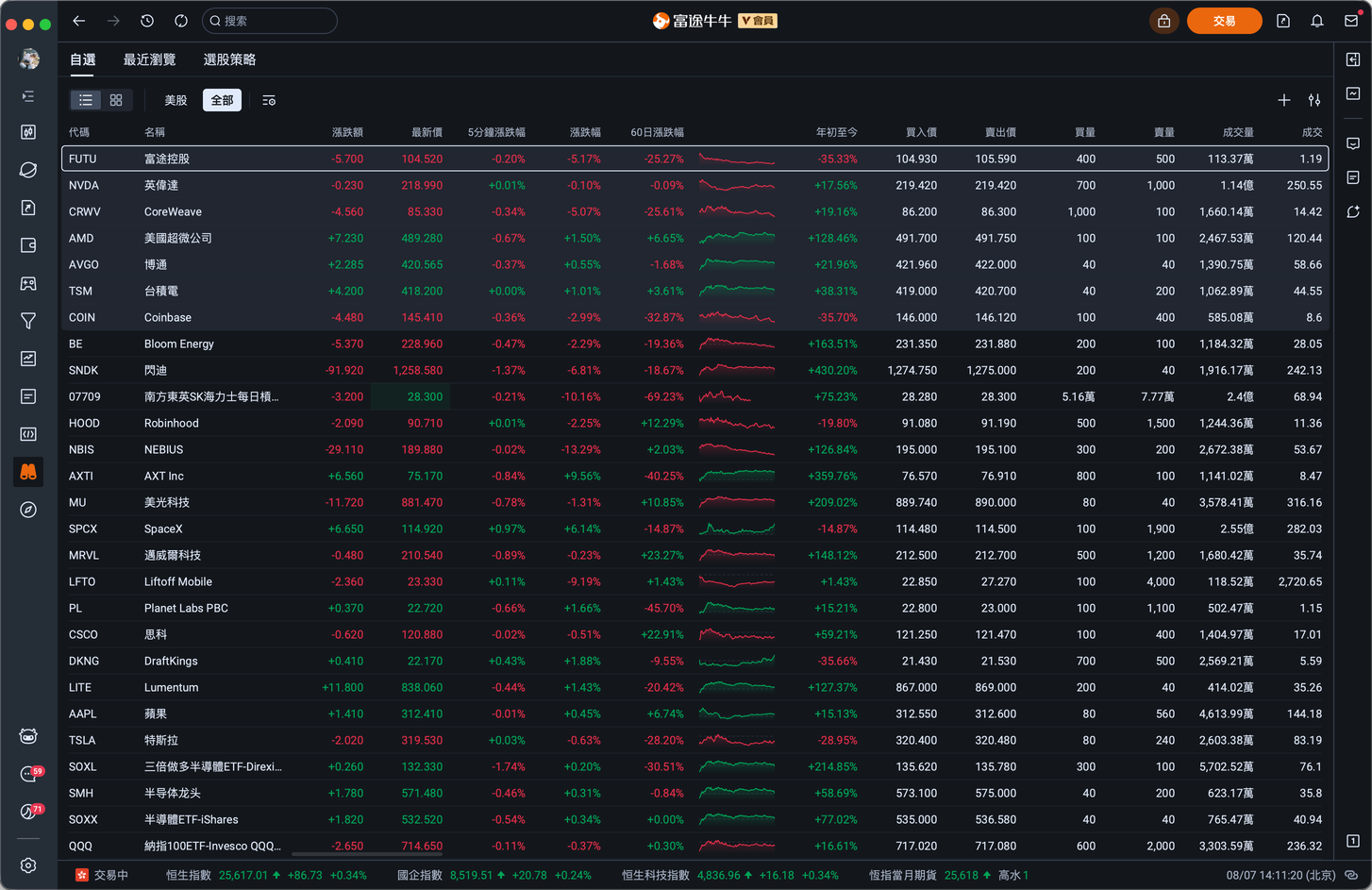This screenshot has height=890, width=1372.
Task: Sort by 最新價 column header
Action: [x=427, y=132]
